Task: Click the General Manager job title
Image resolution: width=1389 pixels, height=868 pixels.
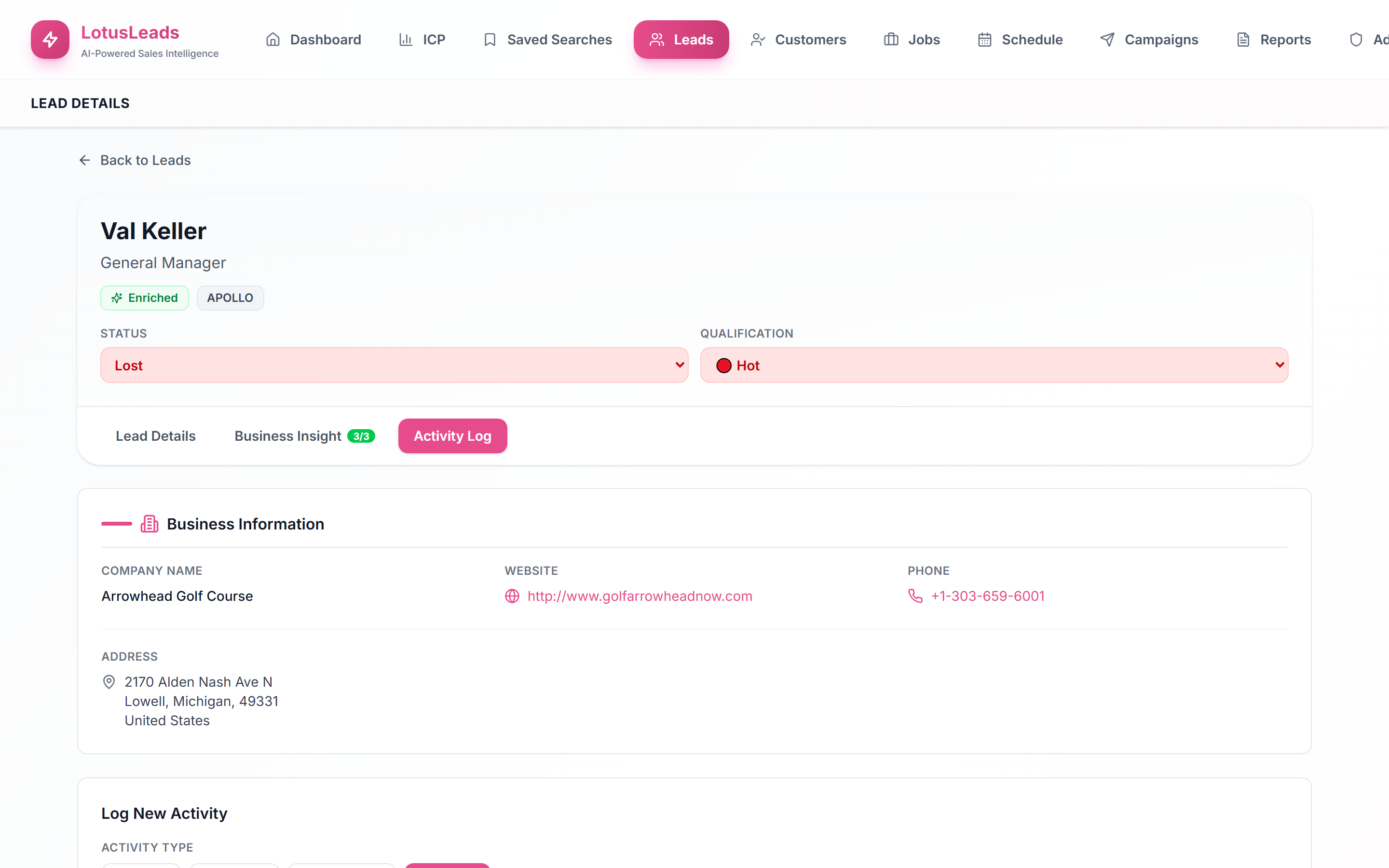Action: click(163, 262)
